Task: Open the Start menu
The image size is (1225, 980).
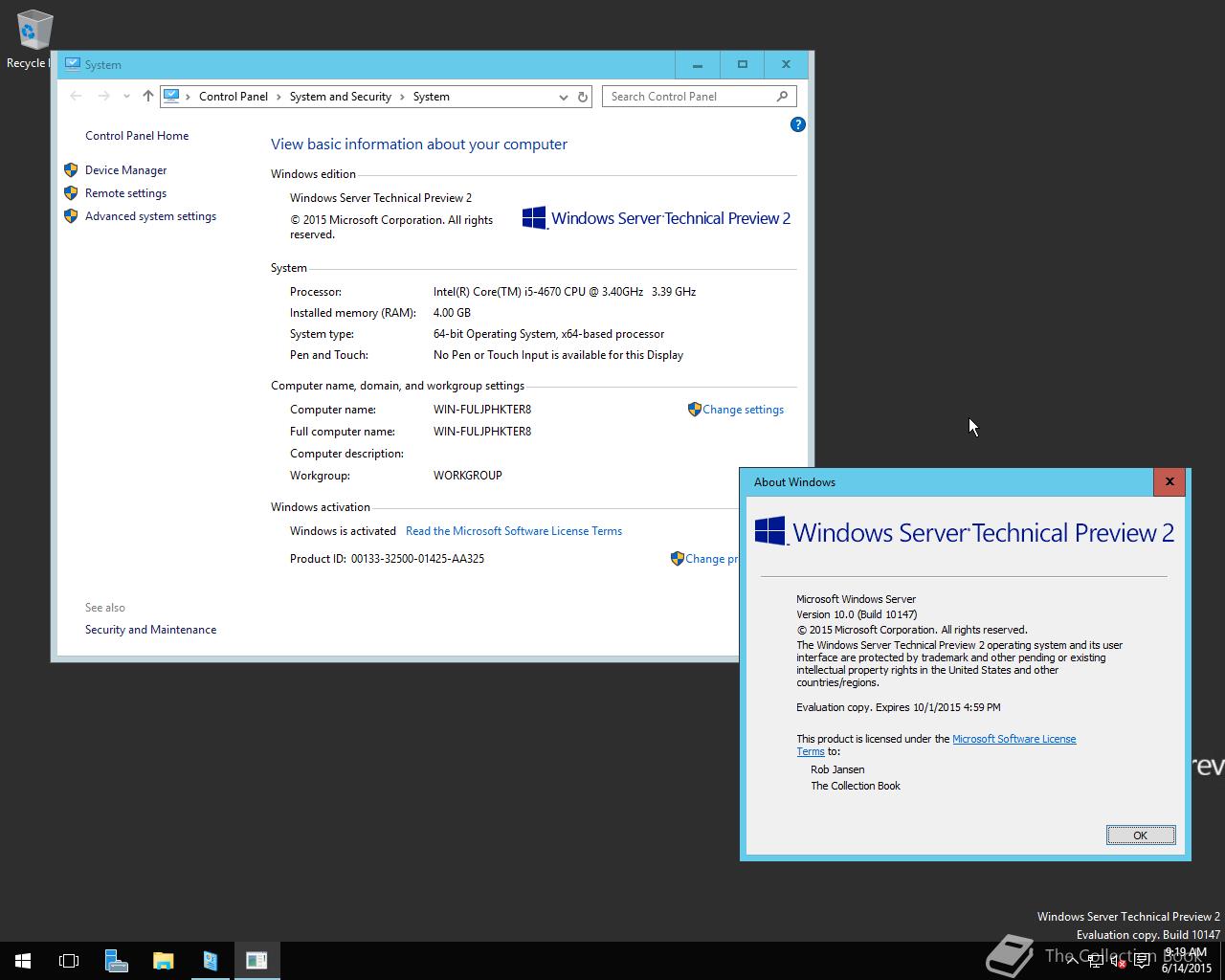Action: [x=23, y=961]
